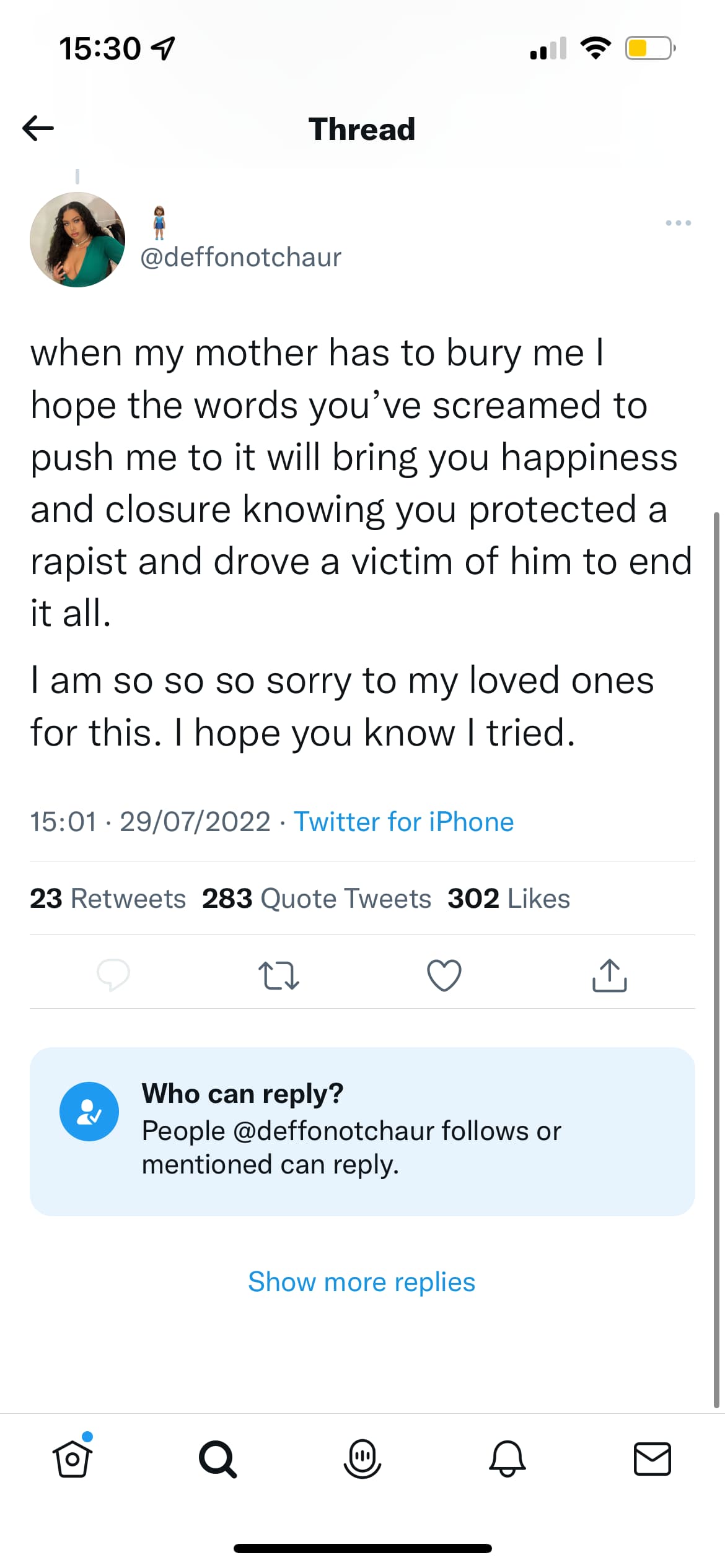The image size is (725, 1568).
Task: View the 283 Quote Tweets
Action: click(317, 899)
